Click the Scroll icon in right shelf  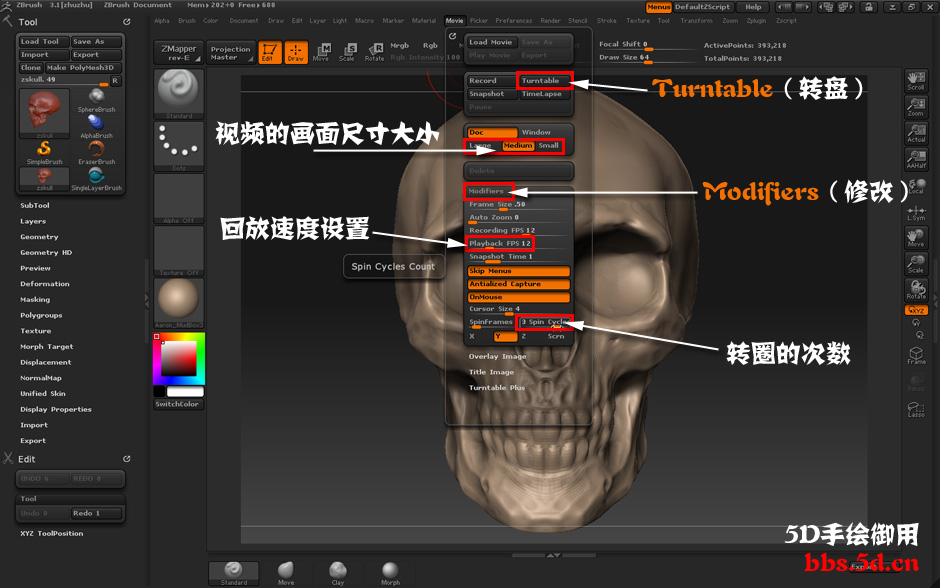[916, 81]
